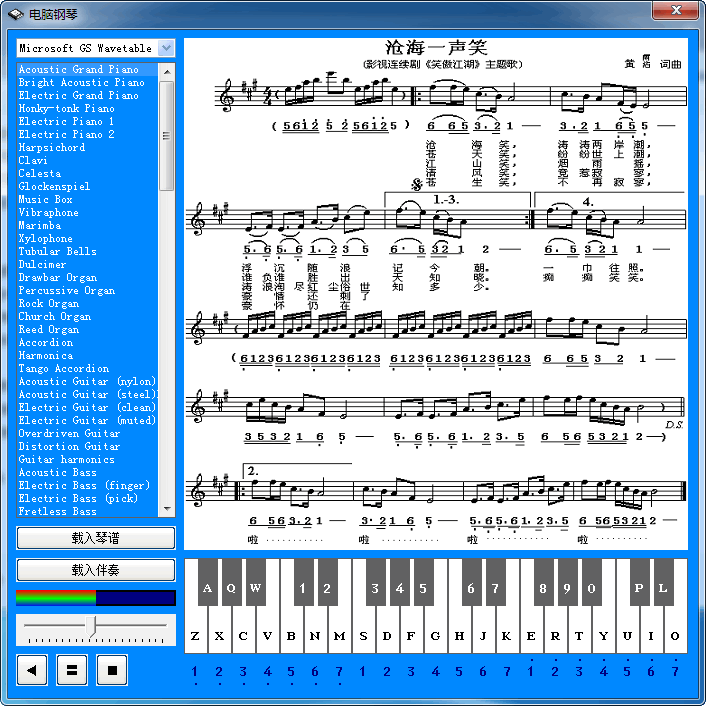Choose Electric Guitar (muted)

(x=88, y=421)
